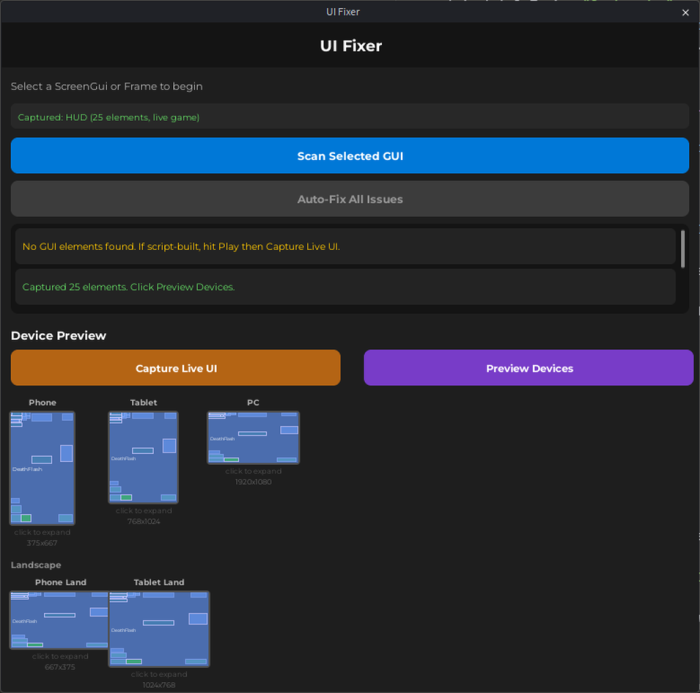Expand the Tablet preview thumbnail
Screen dimensions: 700x693
pyautogui.click(x=143, y=457)
